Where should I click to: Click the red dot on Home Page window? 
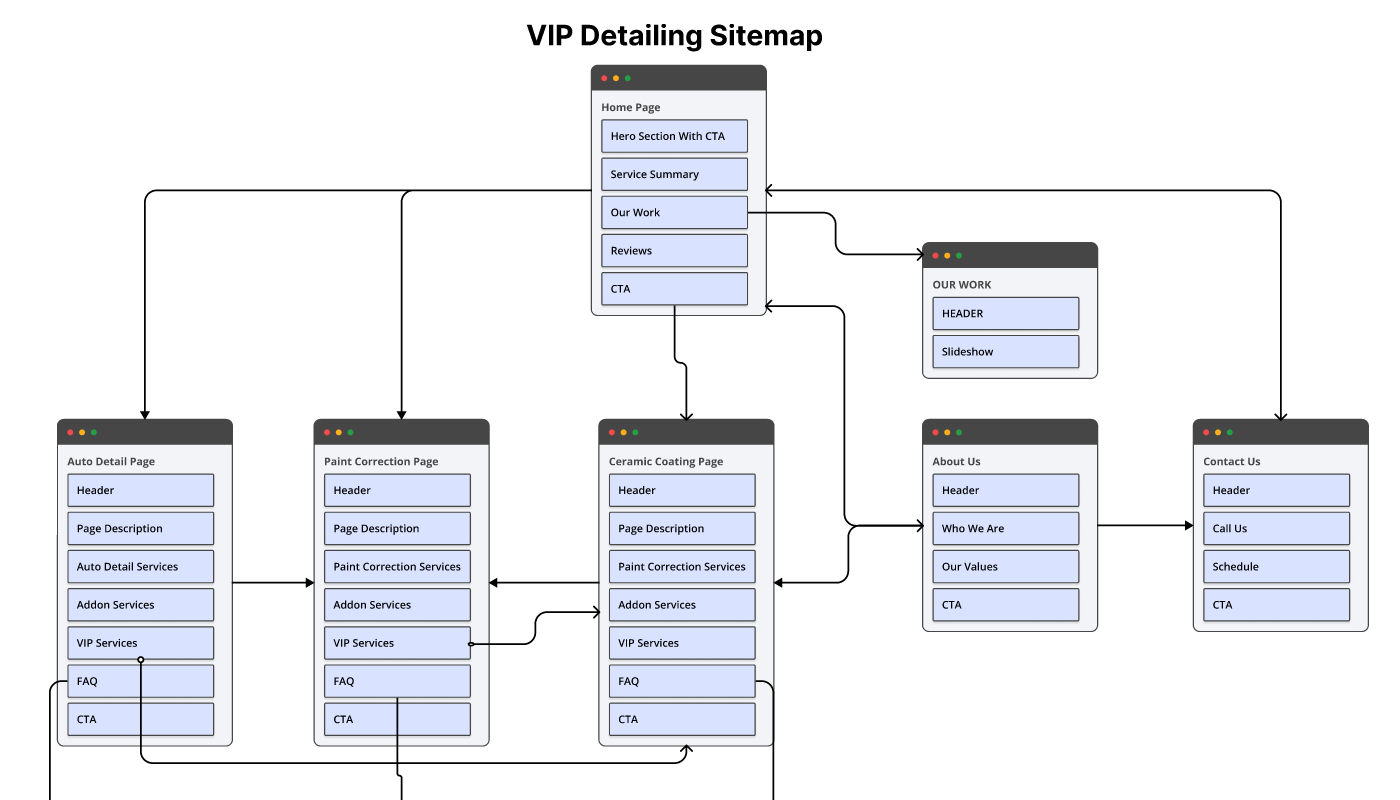click(x=604, y=78)
